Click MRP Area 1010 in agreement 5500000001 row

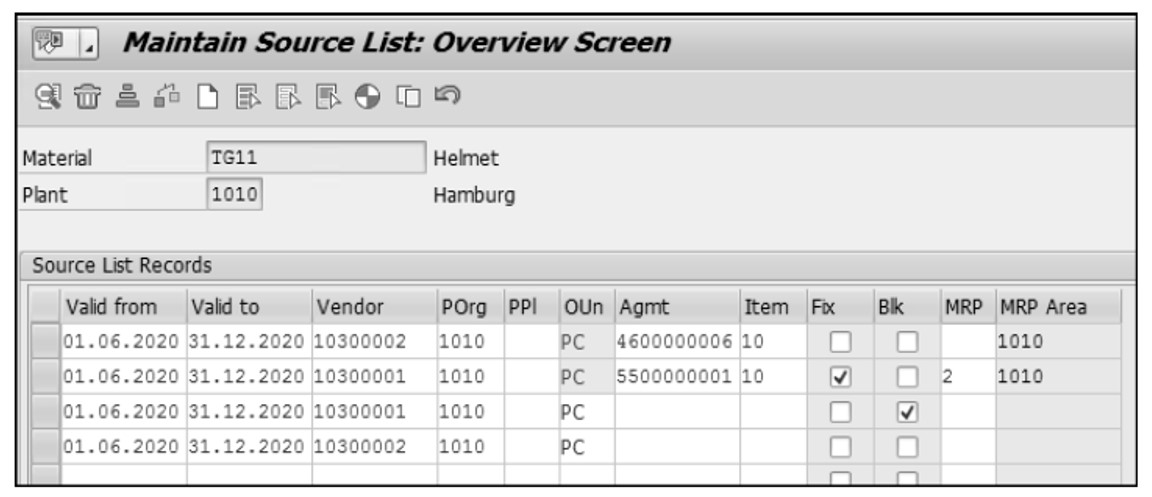tap(1058, 377)
